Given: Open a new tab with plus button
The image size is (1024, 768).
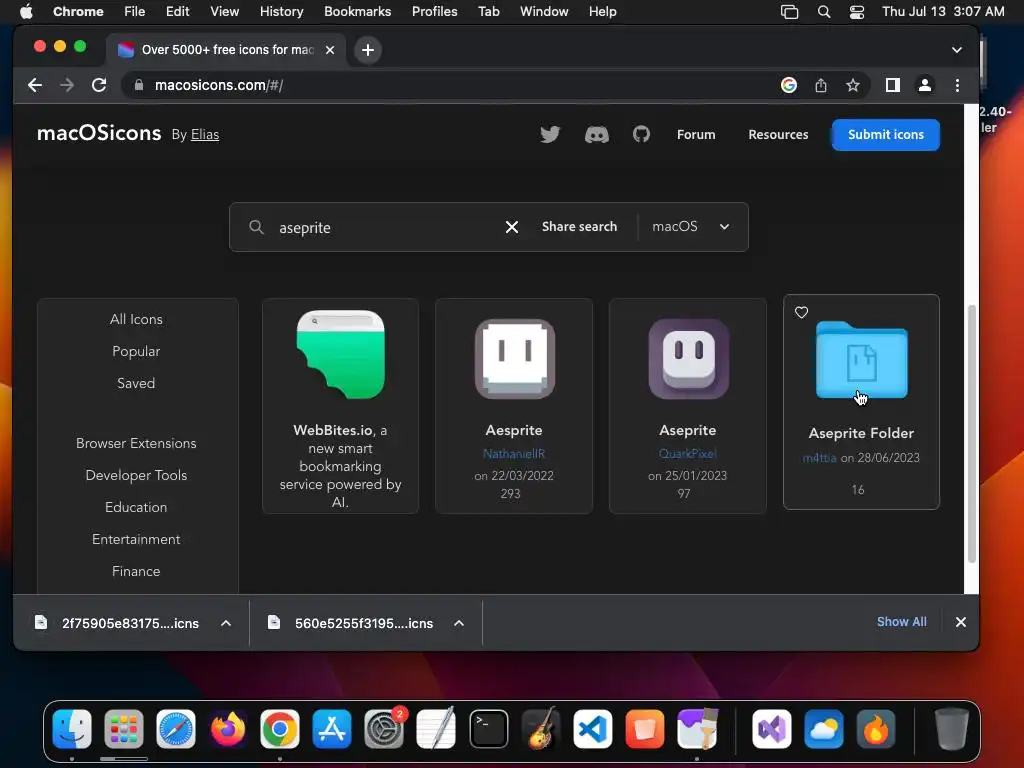Looking at the screenshot, I should [x=368, y=50].
